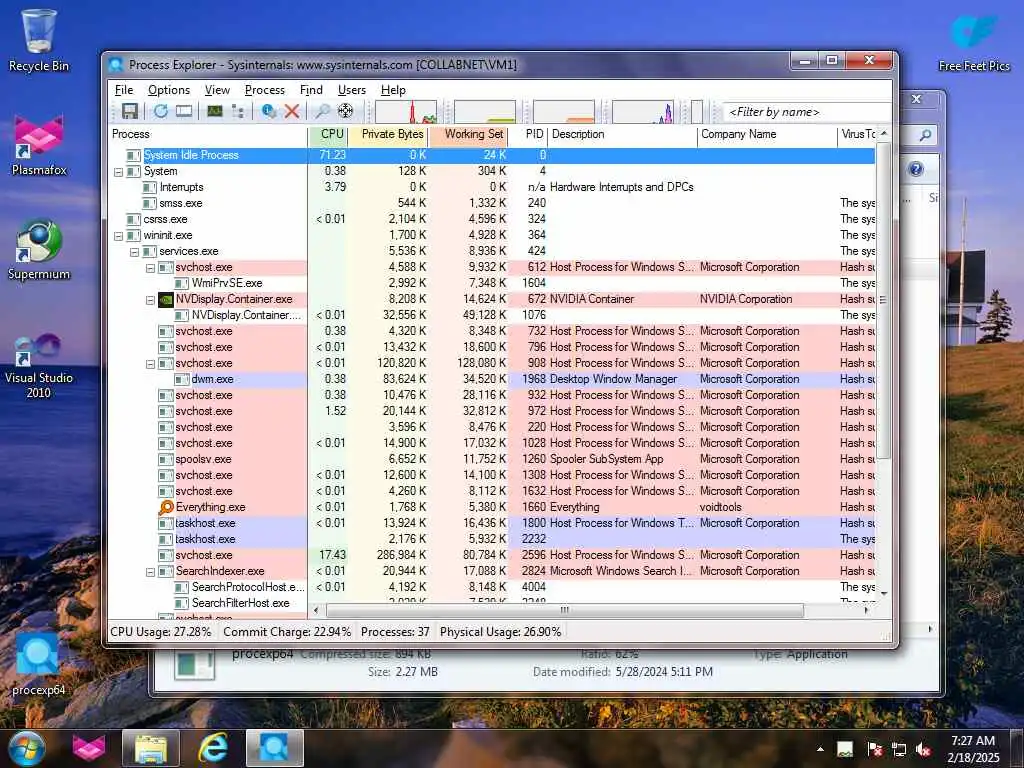This screenshot has height=768, width=1024.
Task: Open the physical memory mini graph
Action: [564, 112]
